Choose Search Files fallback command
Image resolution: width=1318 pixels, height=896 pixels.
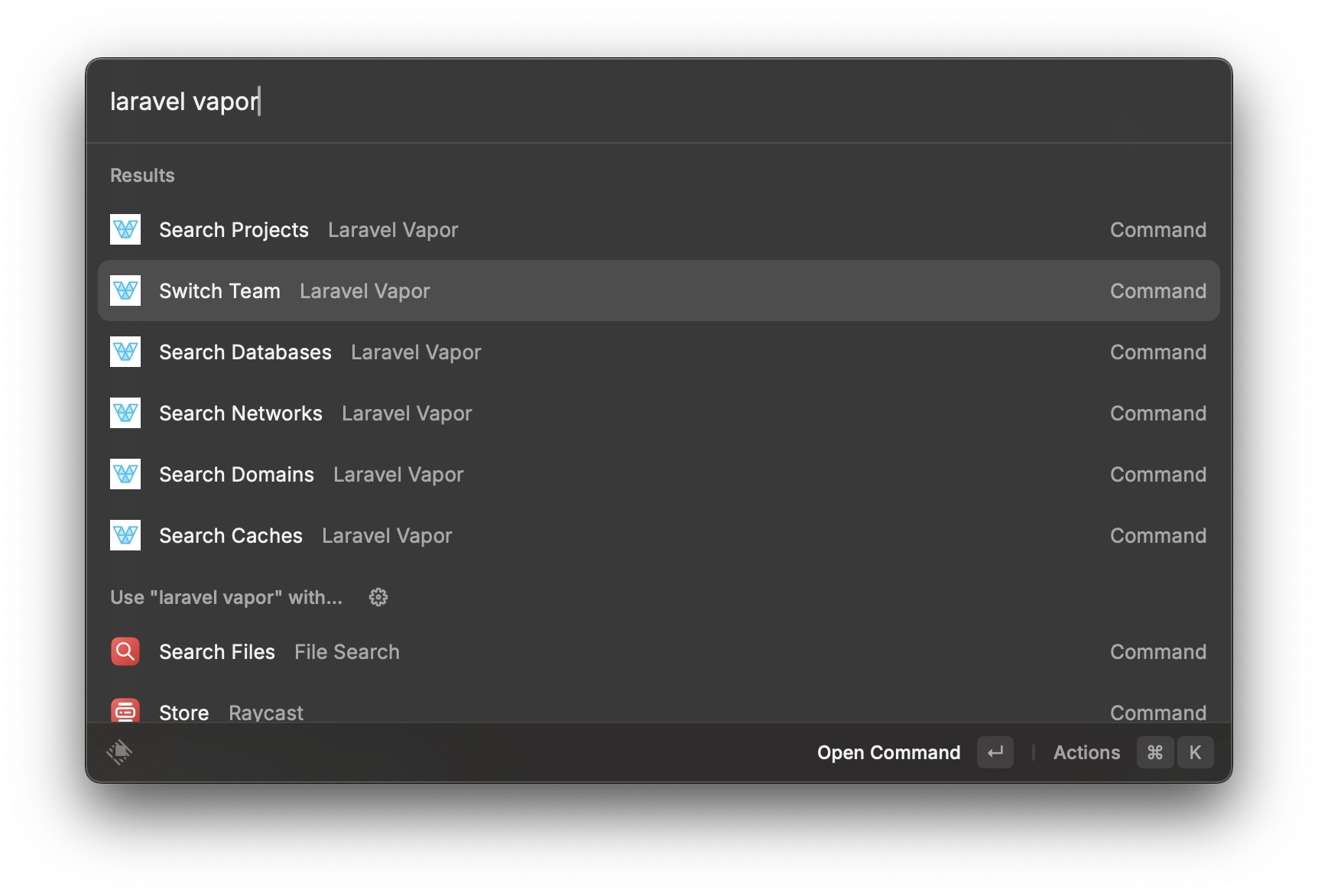coord(659,651)
